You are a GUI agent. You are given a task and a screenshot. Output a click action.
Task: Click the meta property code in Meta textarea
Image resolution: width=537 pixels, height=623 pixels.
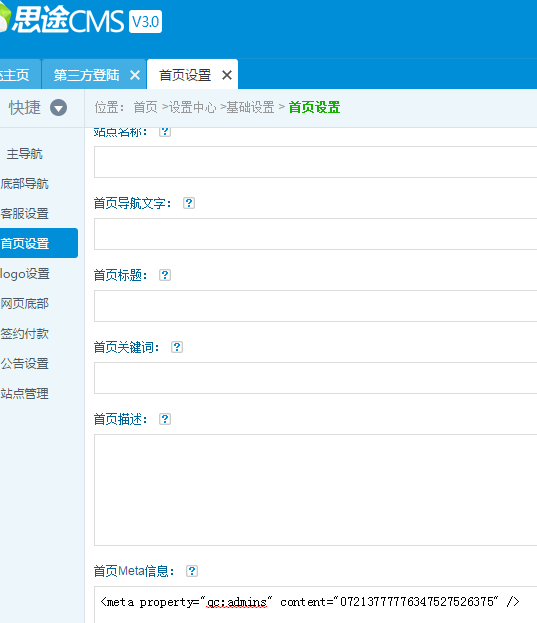click(x=310, y=602)
